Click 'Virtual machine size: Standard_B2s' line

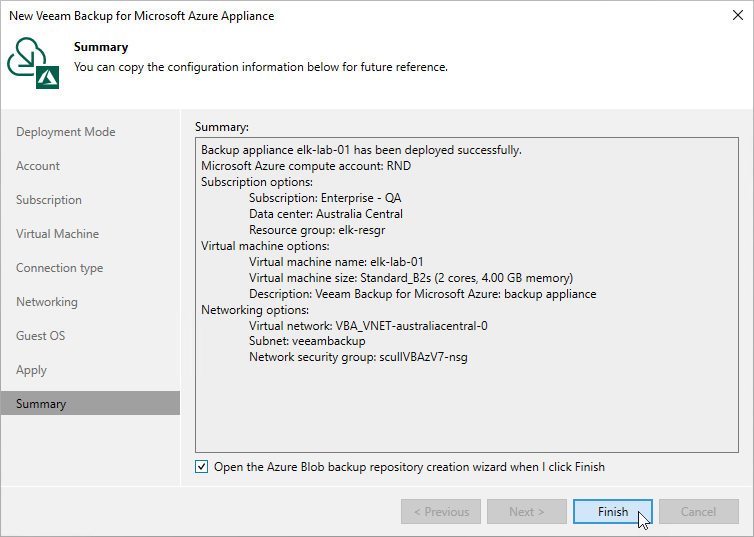tap(411, 278)
